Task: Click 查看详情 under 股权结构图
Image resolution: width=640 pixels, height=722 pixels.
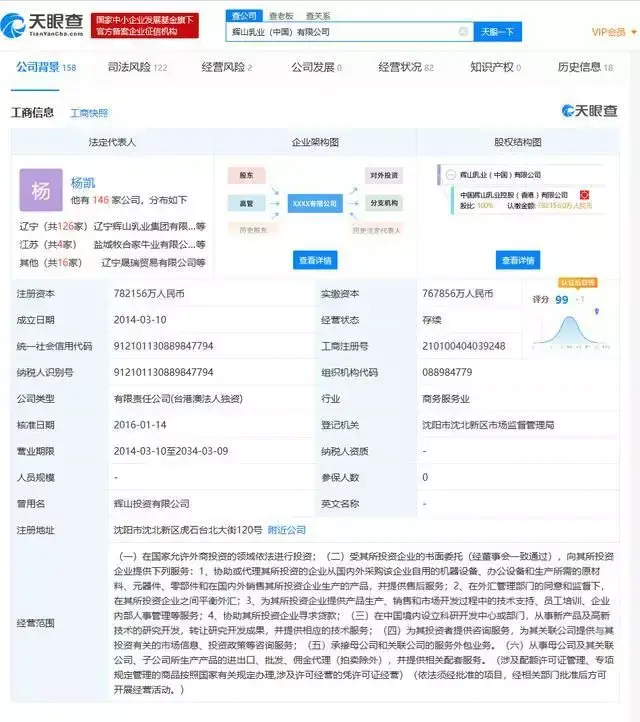Action: 518,260
